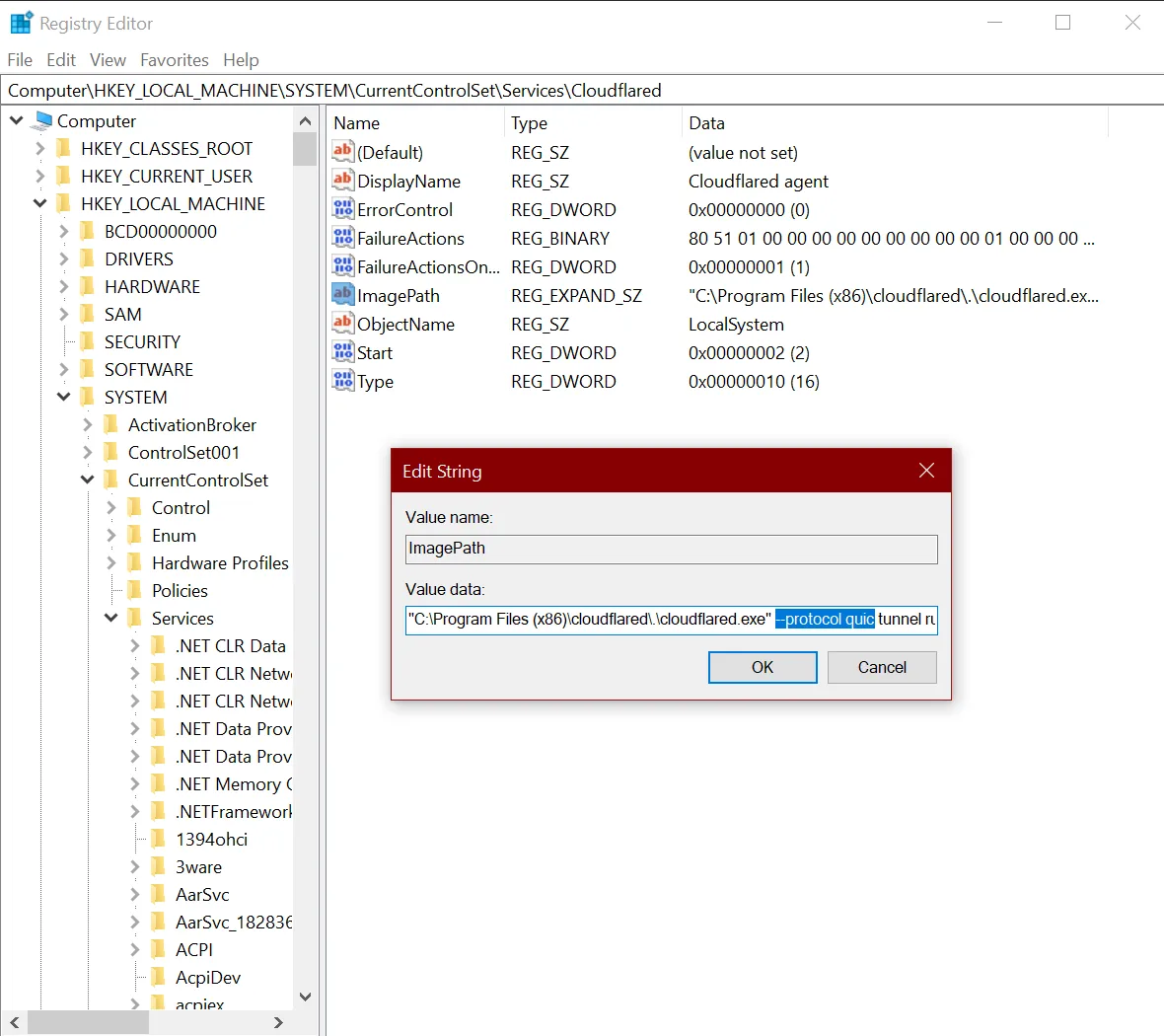This screenshot has width=1164, height=1036.
Task: Click the tree scrollbar down arrow
Action: click(x=306, y=997)
